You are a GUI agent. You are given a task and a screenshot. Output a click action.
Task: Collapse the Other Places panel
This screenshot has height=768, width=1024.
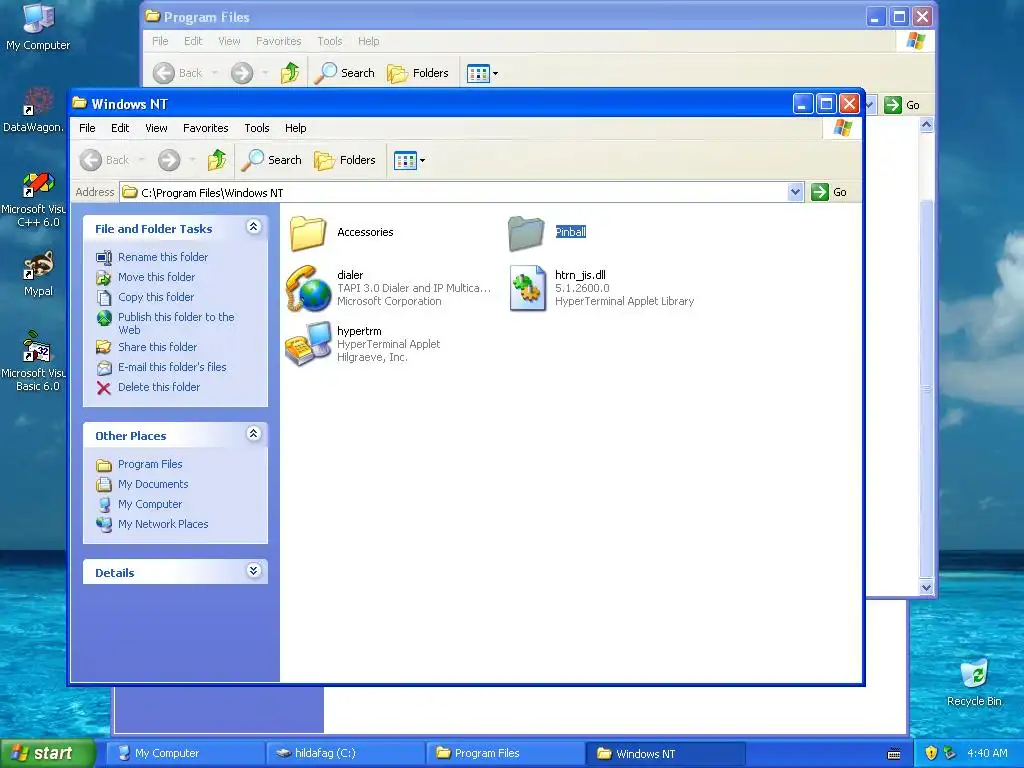point(253,434)
